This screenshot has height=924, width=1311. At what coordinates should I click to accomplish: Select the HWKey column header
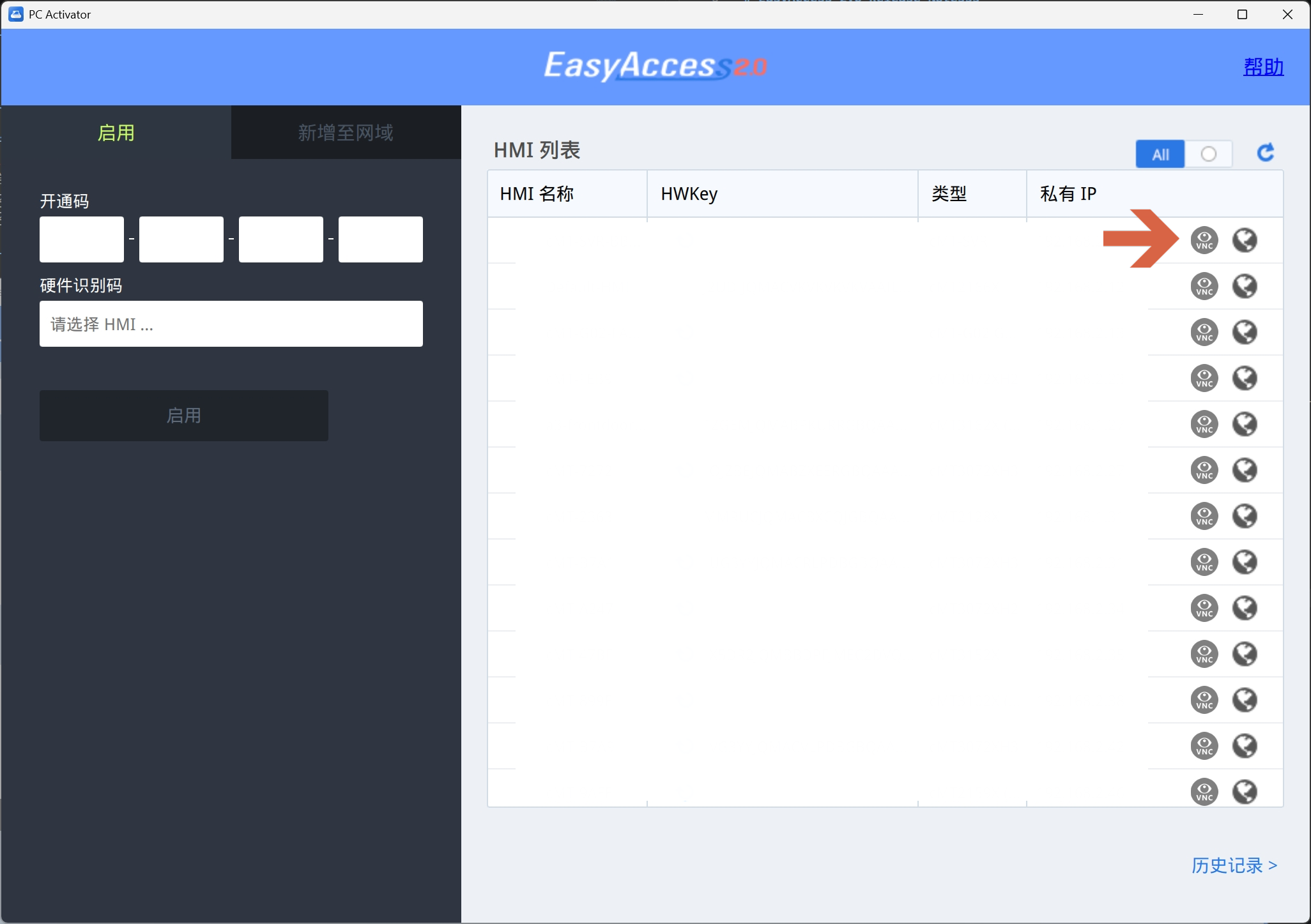tap(783, 193)
